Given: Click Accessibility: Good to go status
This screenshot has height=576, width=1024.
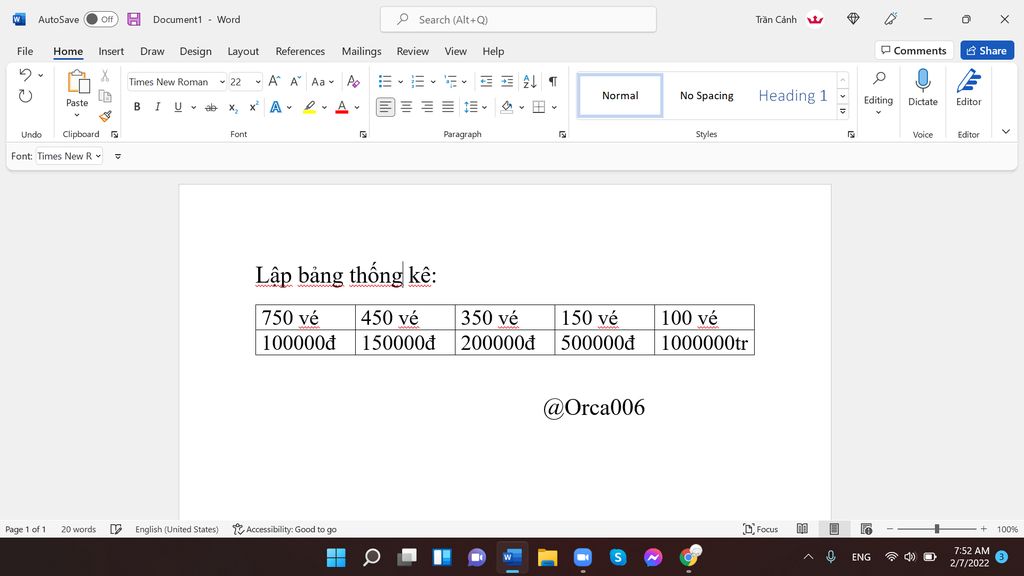Looking at the screenshot, I should pos(285,529).
